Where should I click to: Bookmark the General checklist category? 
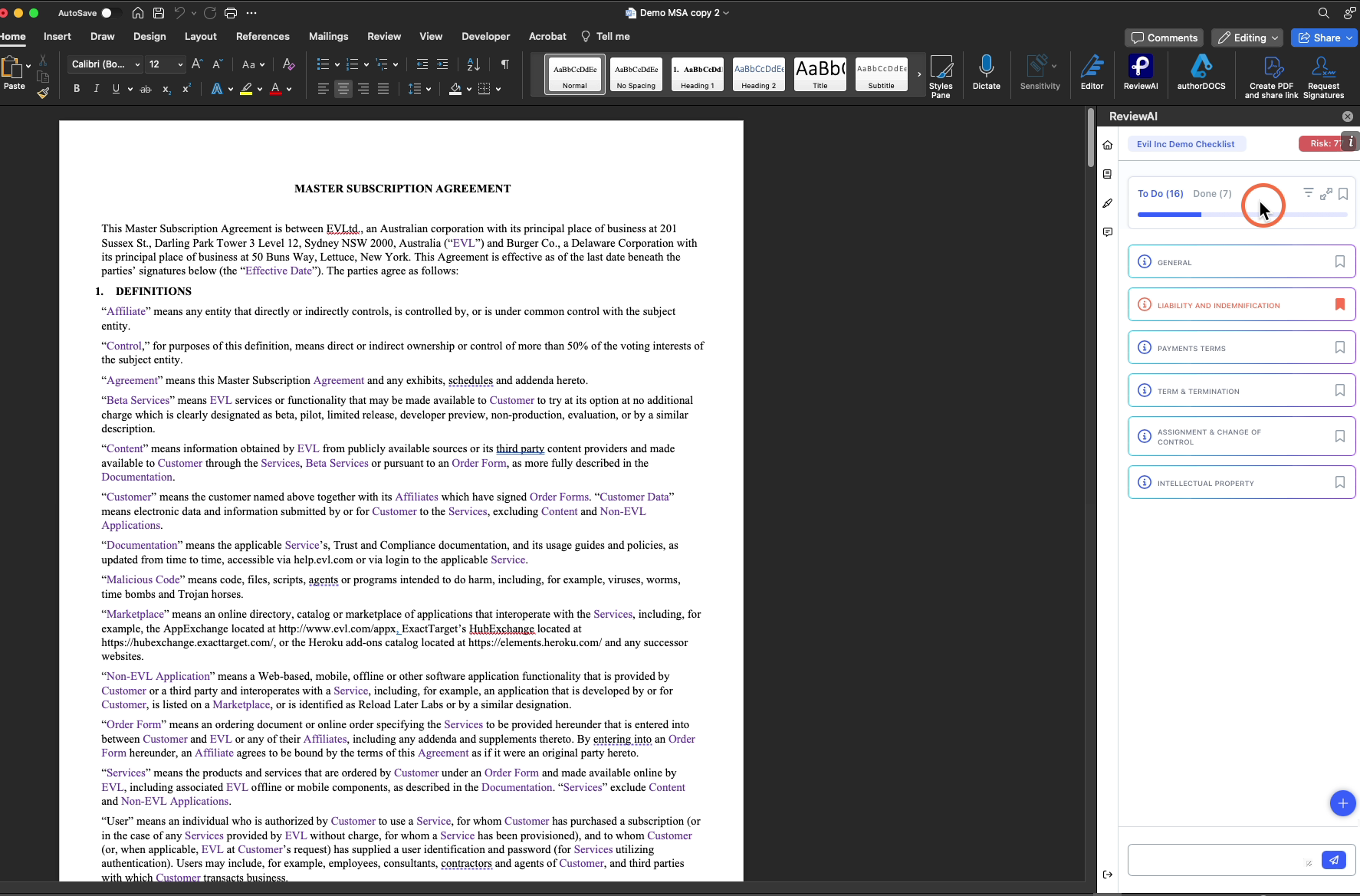pos(1339,262)
